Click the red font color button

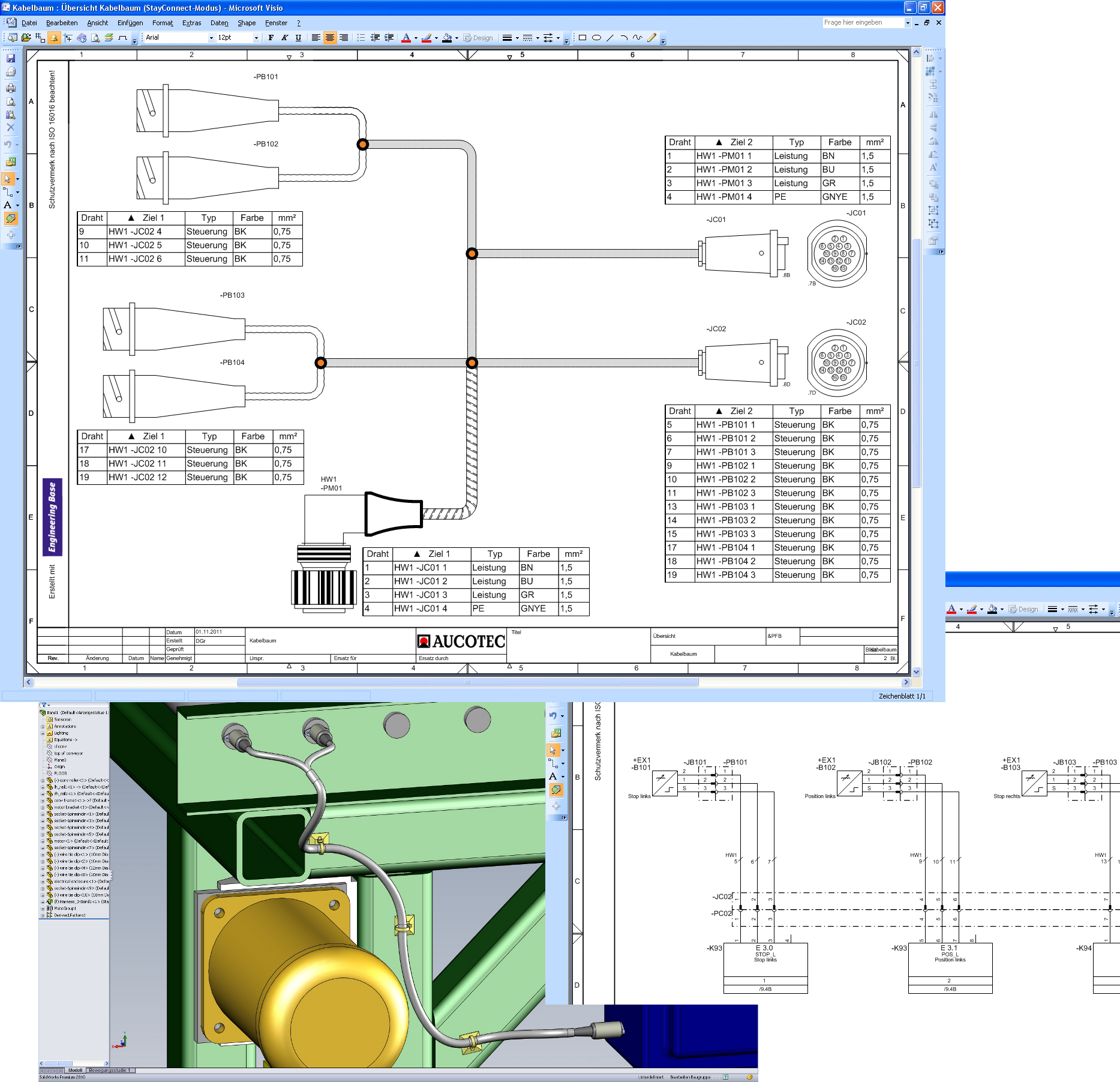pos(406,38)
